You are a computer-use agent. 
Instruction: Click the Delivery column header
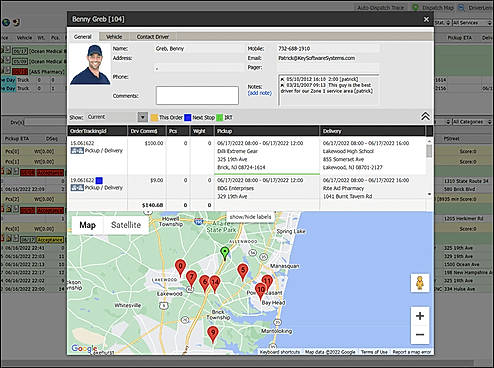point(373,131)
